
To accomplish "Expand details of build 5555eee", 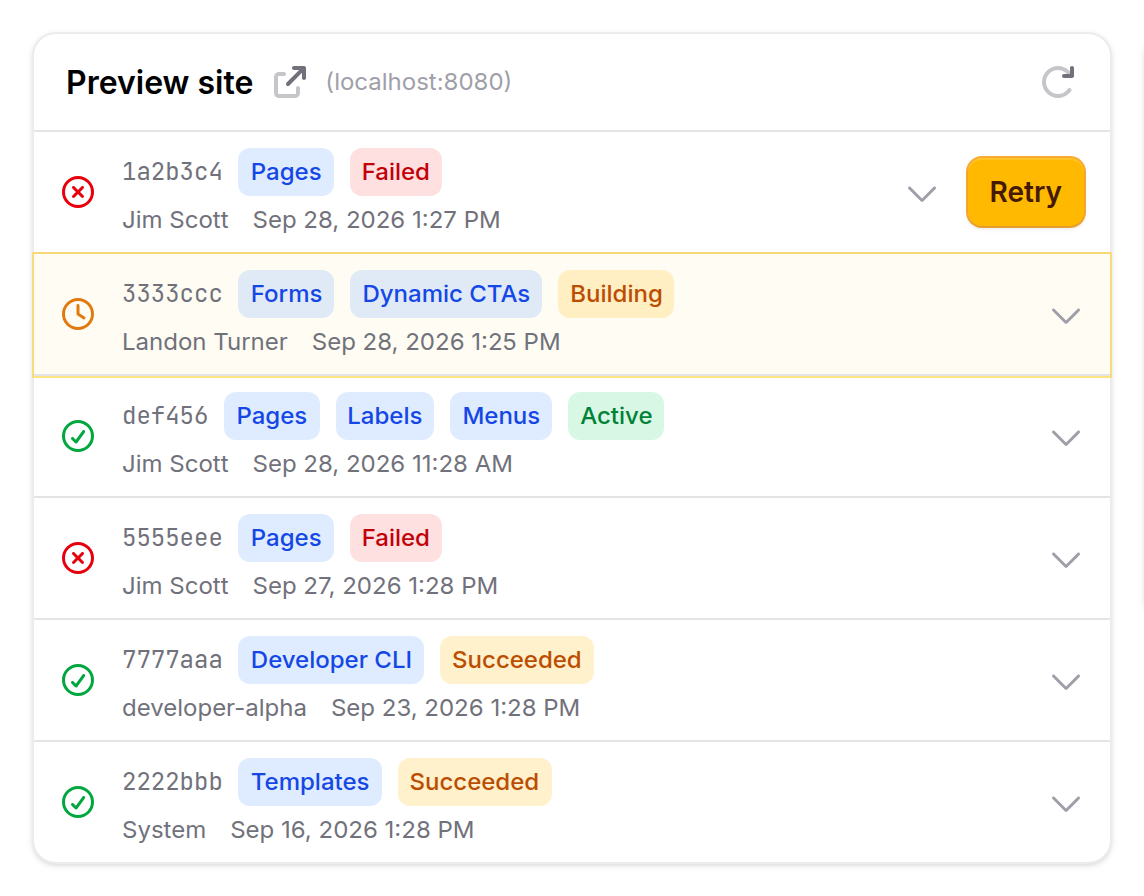I will tap(1066, 560).
